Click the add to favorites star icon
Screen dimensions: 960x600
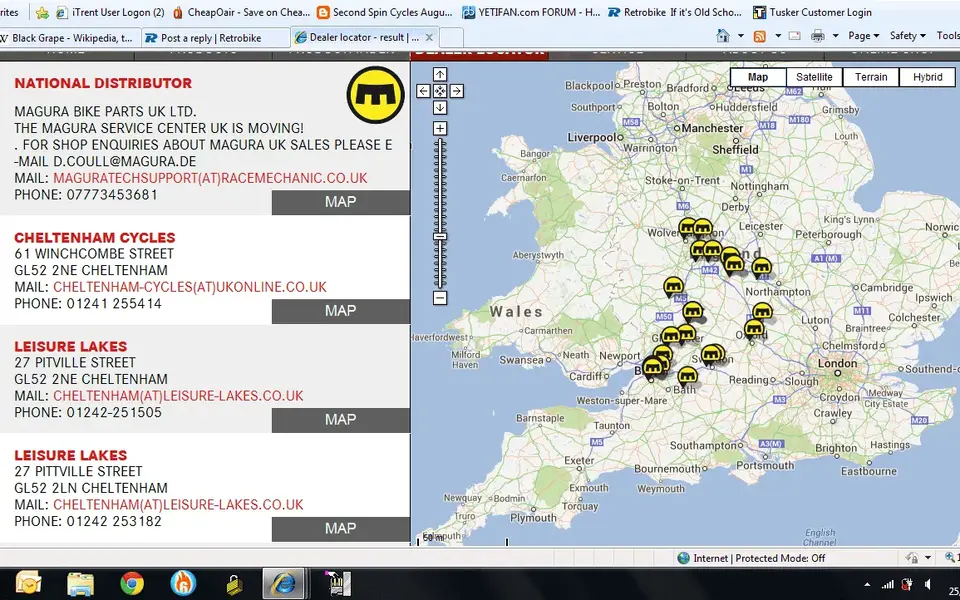[42, 12]
